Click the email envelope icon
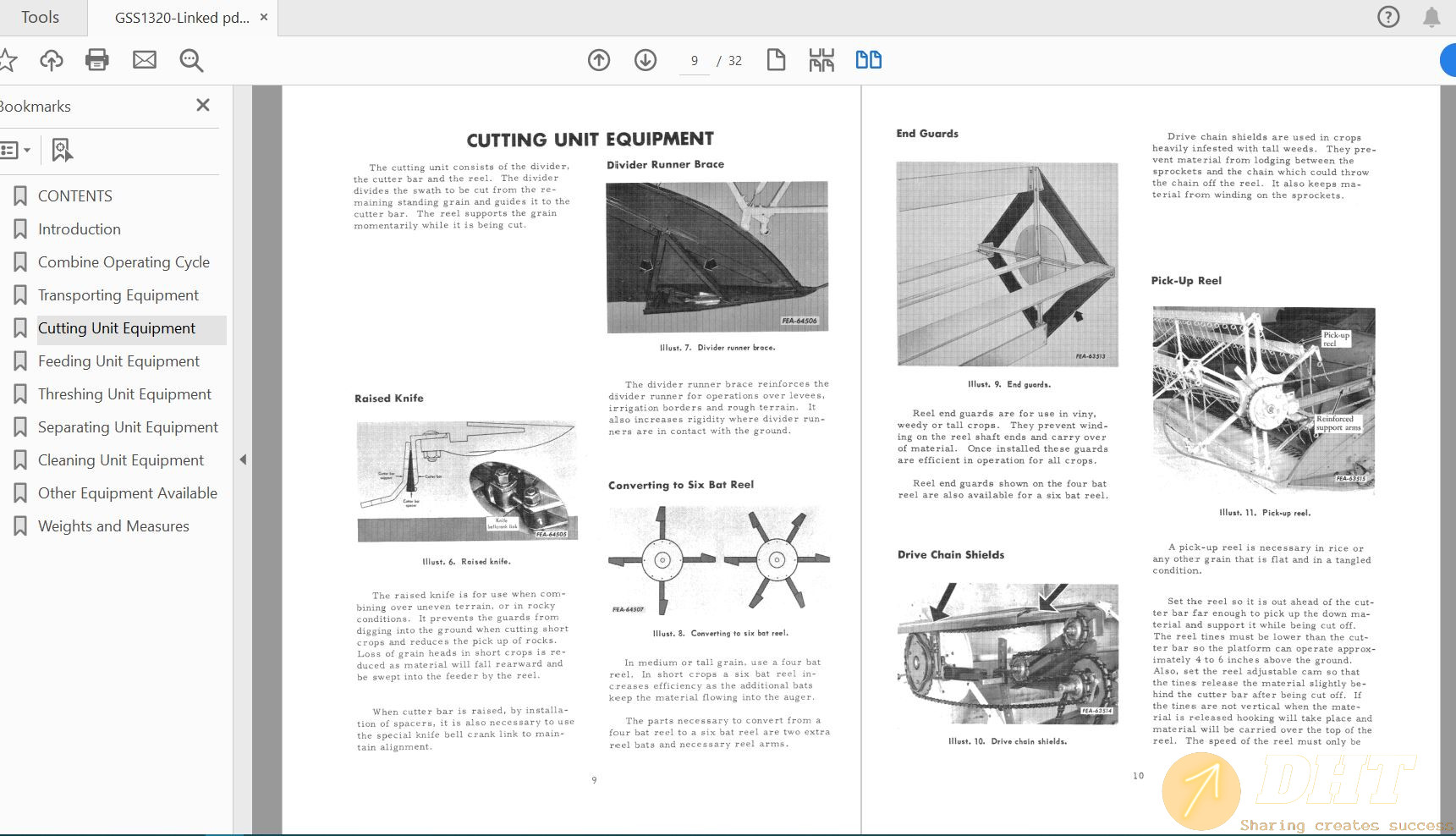1456x836 pixels. 145,60
